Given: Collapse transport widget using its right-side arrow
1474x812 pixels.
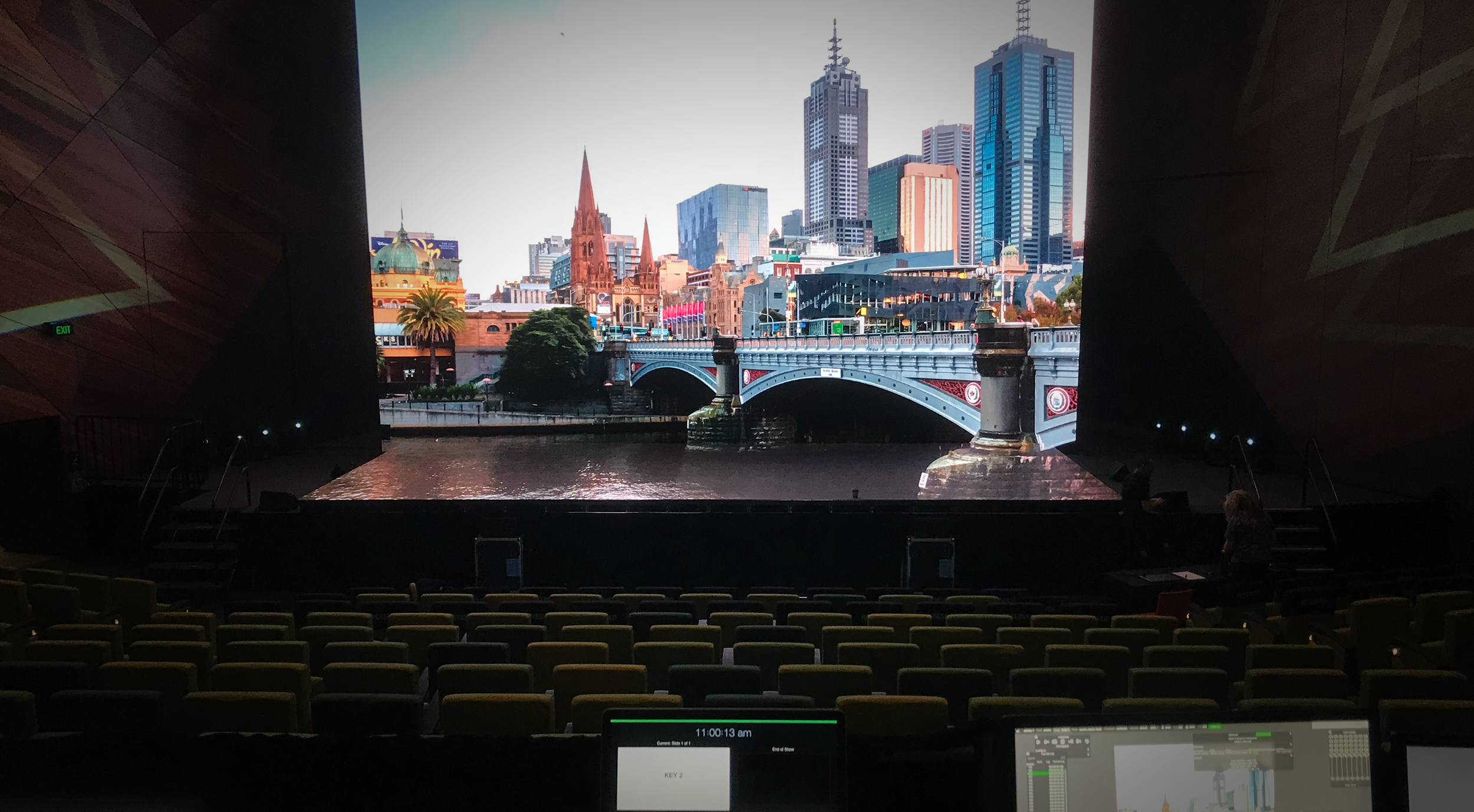Looking at the screenshot, I should click(x=1088, y=750).
